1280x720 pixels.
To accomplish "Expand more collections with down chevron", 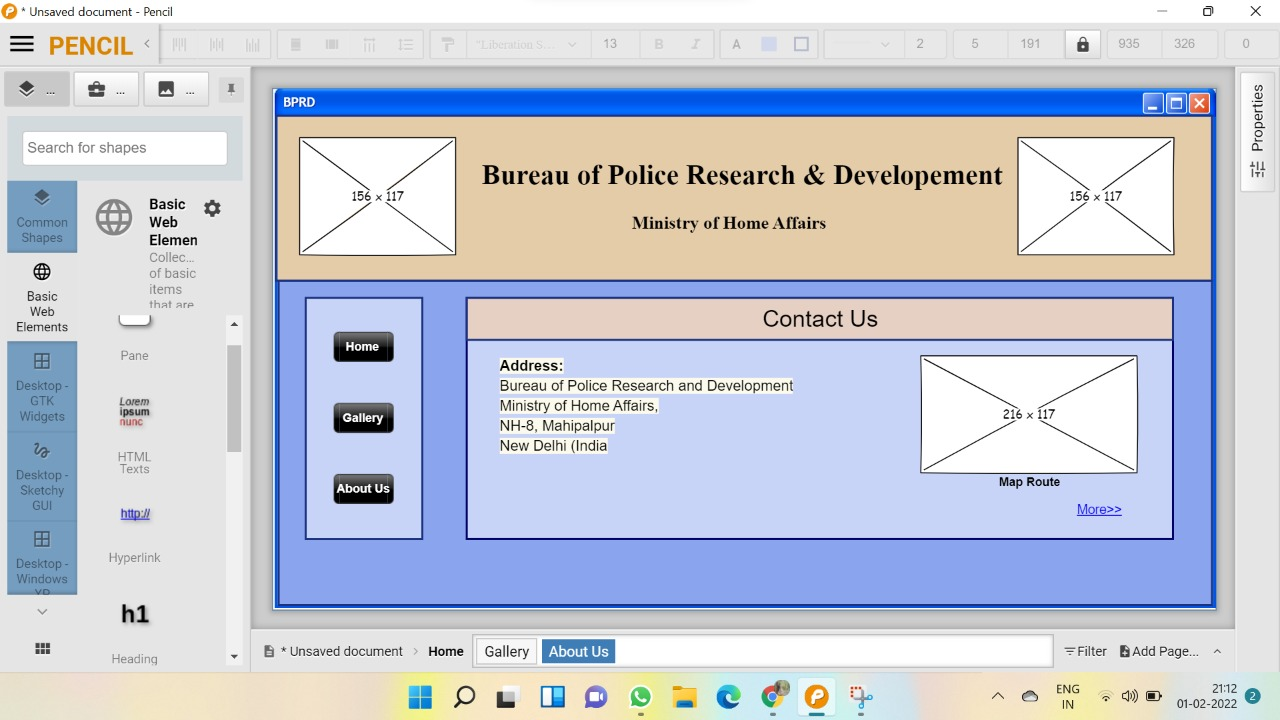I will (x=42, y=611).
